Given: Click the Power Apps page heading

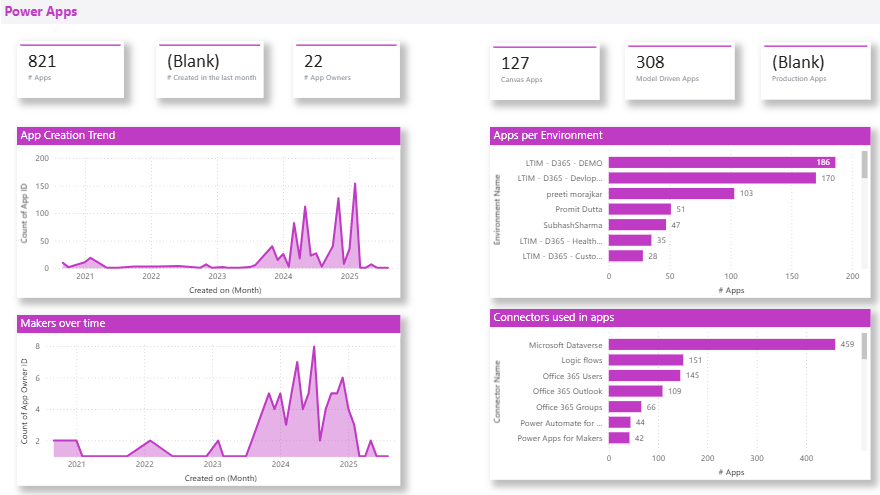Looking at the screenshot, I should point(41,11).
